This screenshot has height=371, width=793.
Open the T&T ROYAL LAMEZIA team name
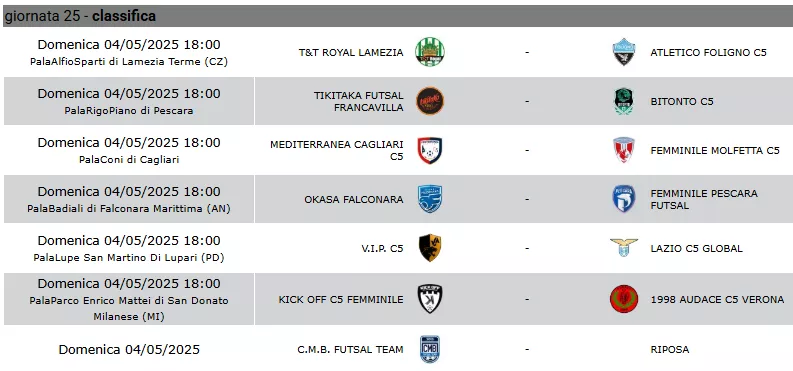point(351,52)
